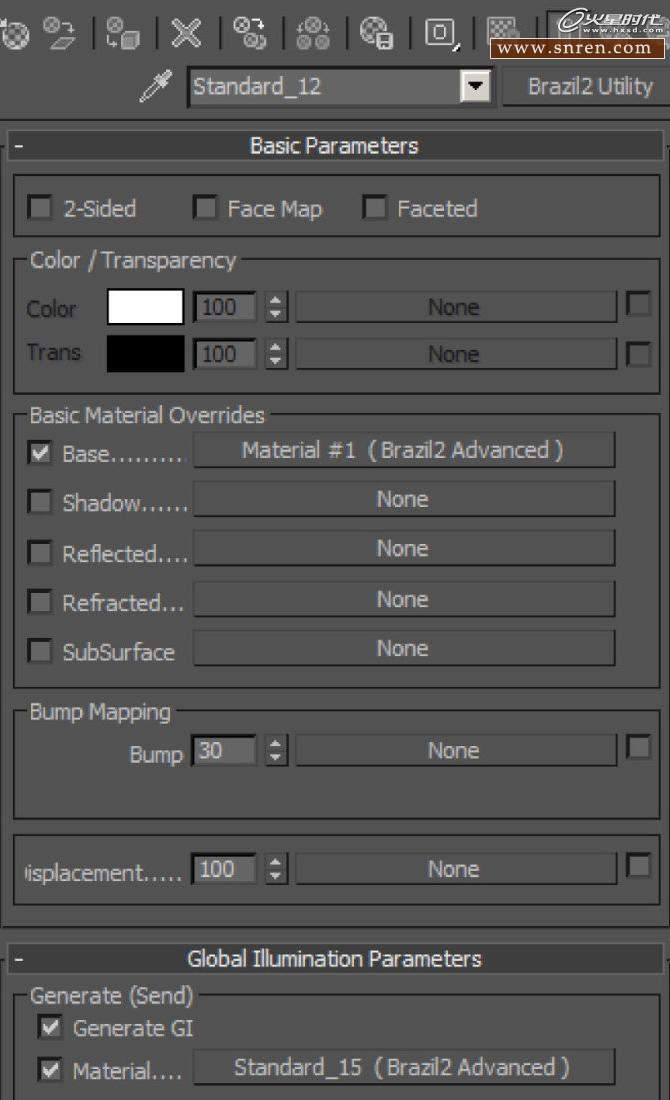Toggle the Displacement map enable checkbox
This screenshot has width=670, height=1100.
point(638,866)
